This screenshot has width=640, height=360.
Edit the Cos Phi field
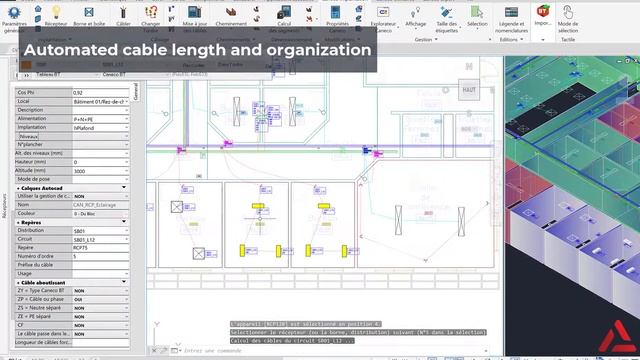tap(101, 93)
